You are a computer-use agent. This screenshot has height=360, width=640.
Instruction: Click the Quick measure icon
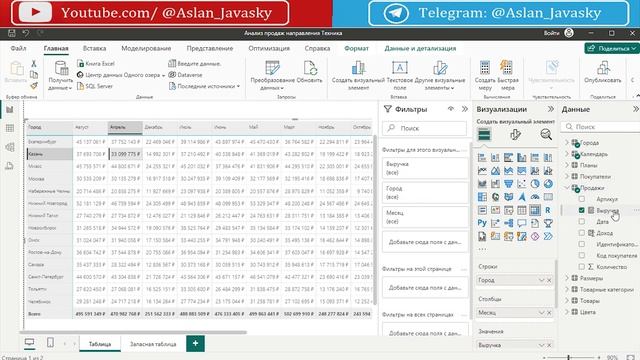[x=507, y=76]
